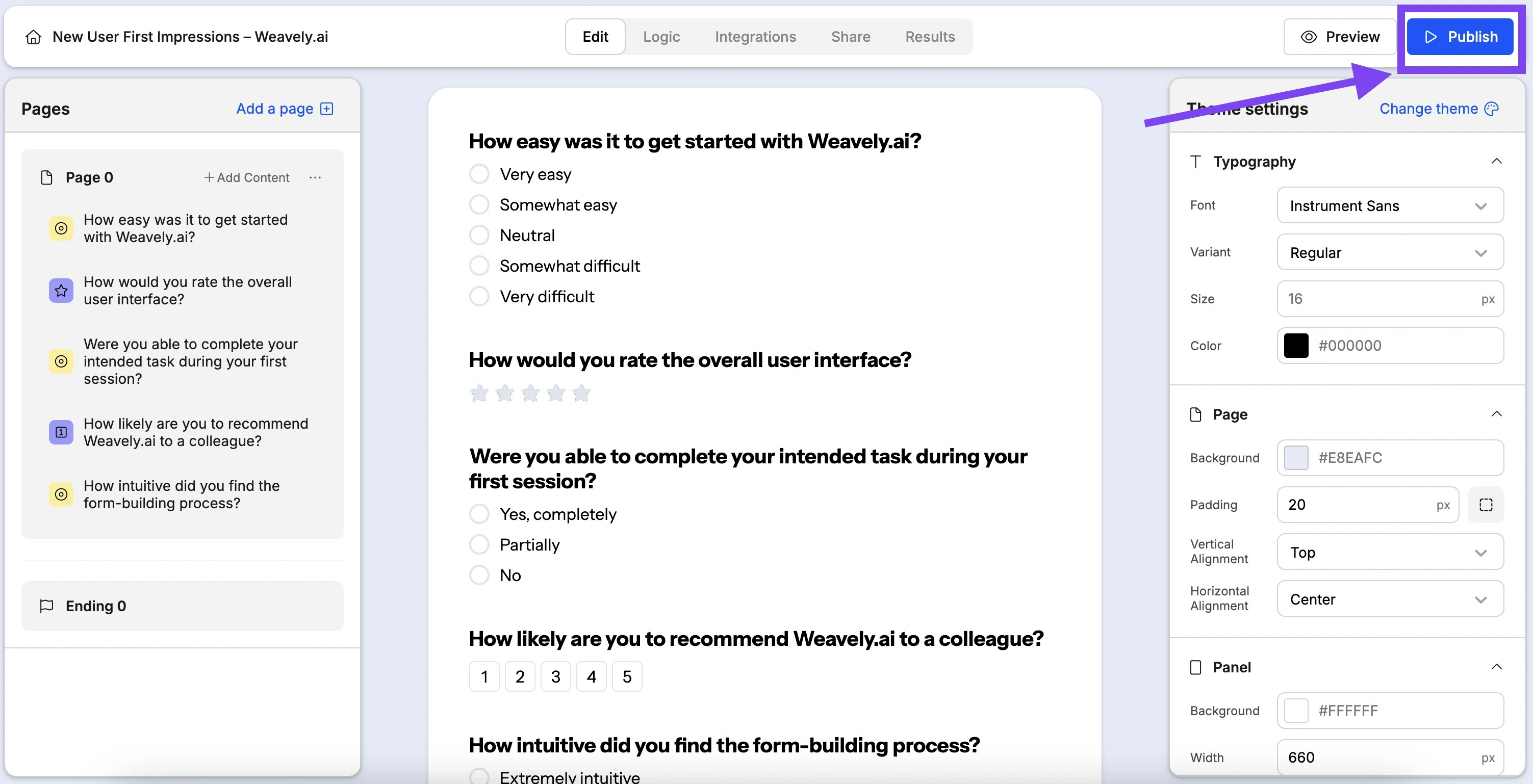Click the flag icon beside Ending 0
Screen dimensions: 1533x784
coord(46,606)
